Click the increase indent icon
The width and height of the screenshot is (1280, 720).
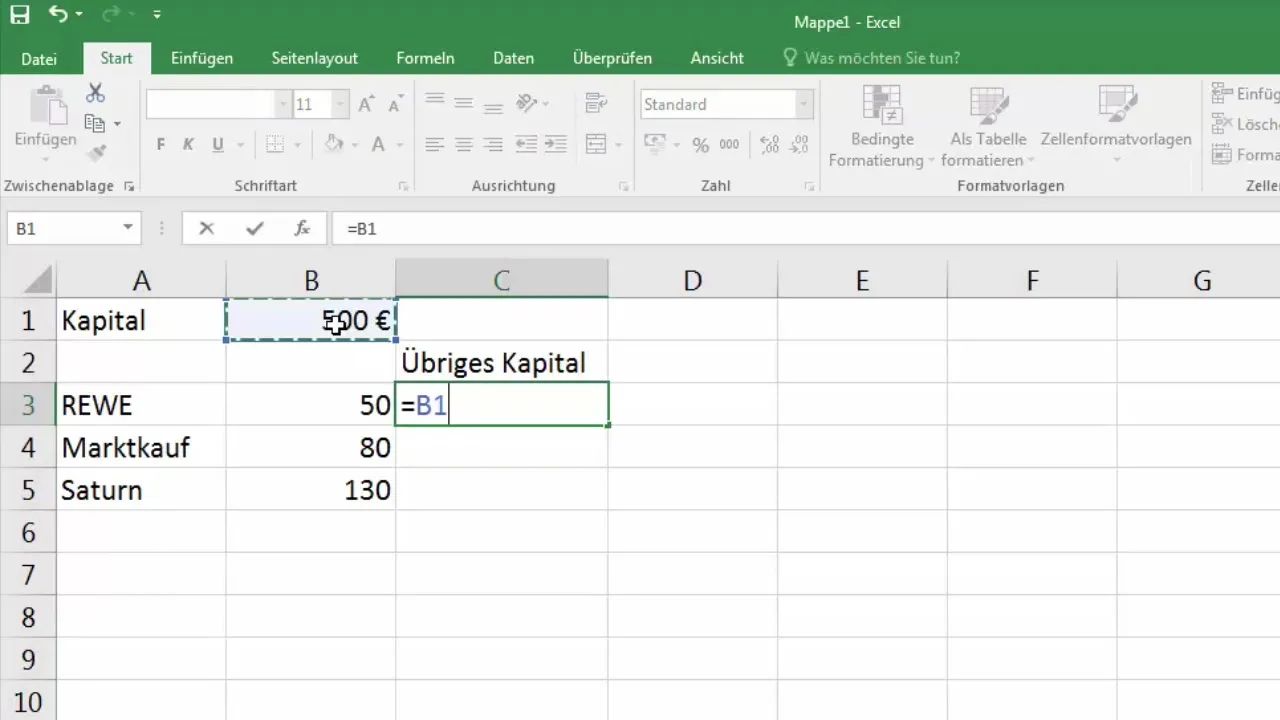point(555,145)
